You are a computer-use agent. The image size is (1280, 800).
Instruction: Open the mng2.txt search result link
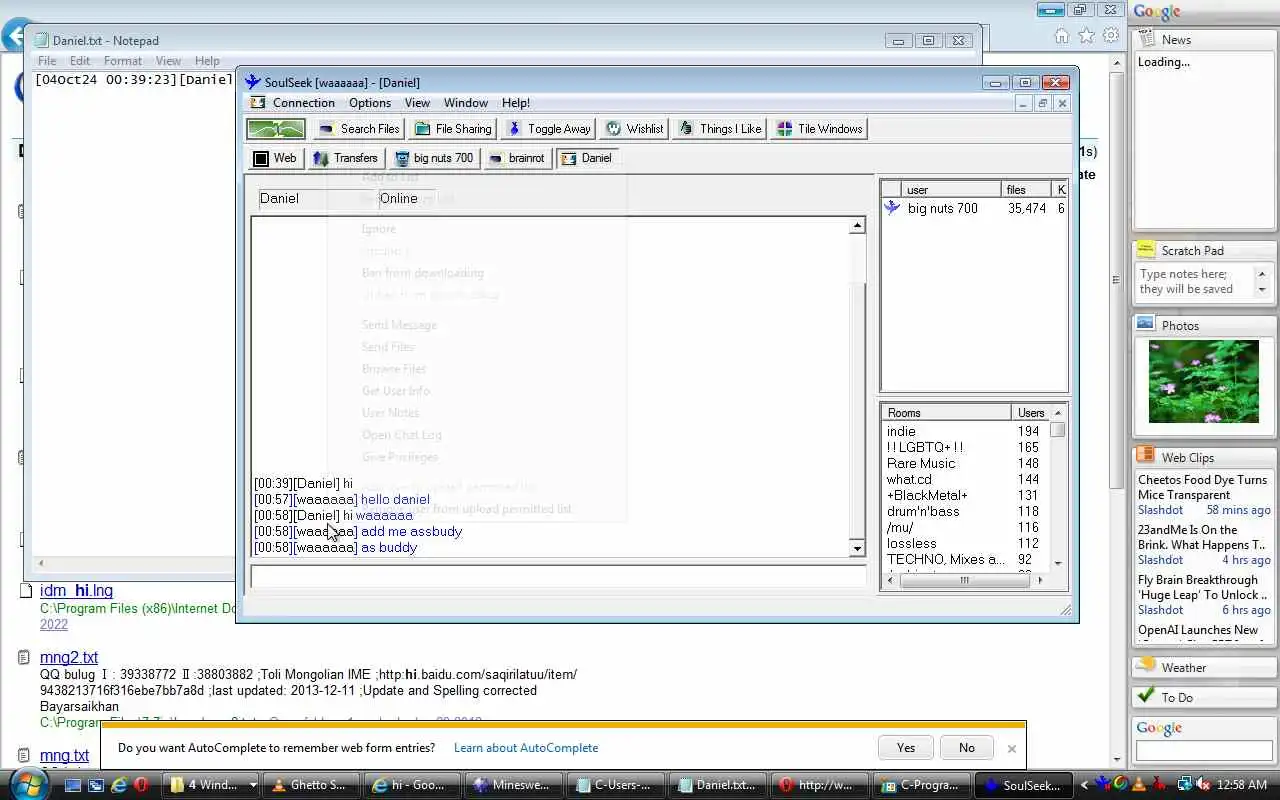69,657
